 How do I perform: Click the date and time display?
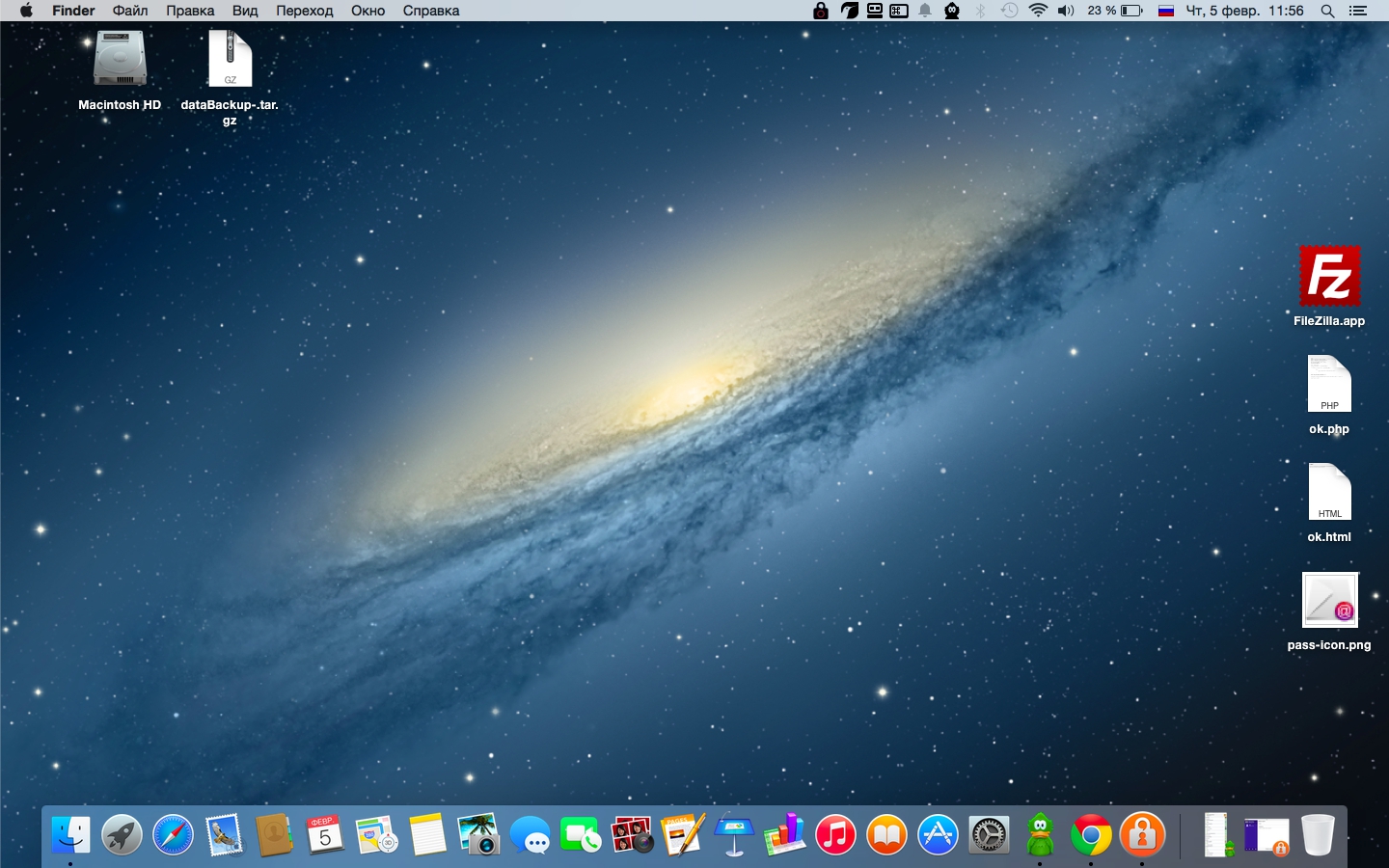[x=1244, y=11]
